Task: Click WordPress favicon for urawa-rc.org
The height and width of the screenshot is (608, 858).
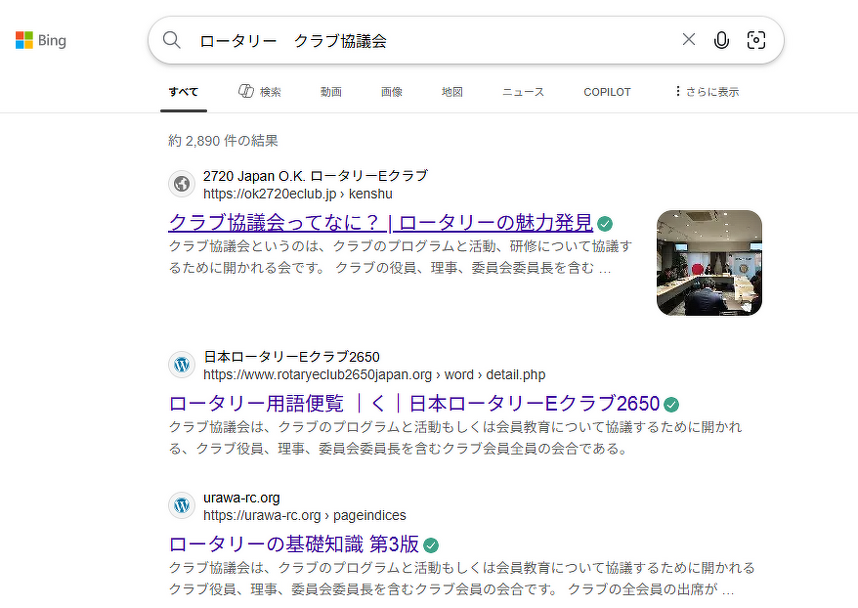Action: point(181,506)
